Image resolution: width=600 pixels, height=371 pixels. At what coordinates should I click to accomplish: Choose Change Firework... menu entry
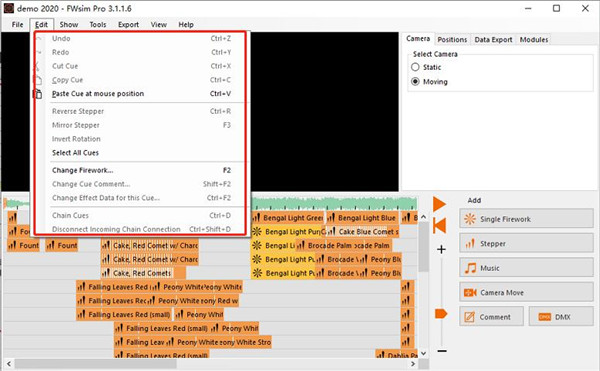[x=140, y=170]
